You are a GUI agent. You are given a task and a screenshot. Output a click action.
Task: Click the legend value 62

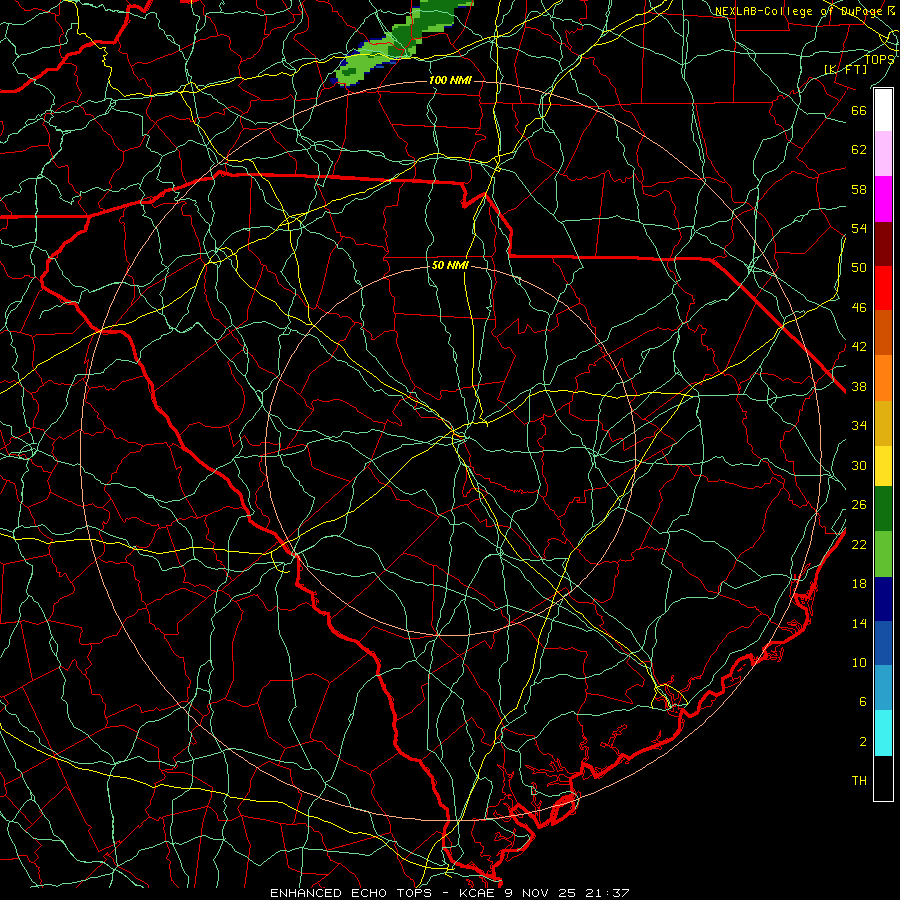859,149
